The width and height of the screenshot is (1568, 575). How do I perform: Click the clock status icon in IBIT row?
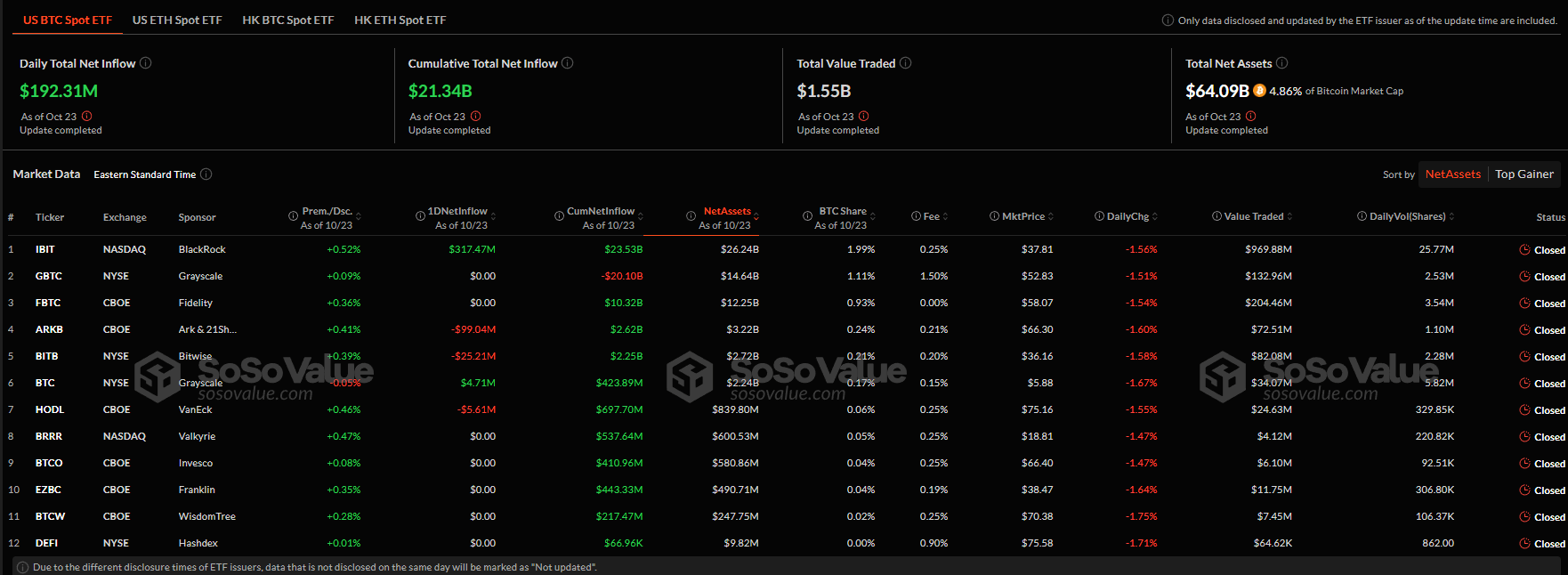coord(1524,250)
